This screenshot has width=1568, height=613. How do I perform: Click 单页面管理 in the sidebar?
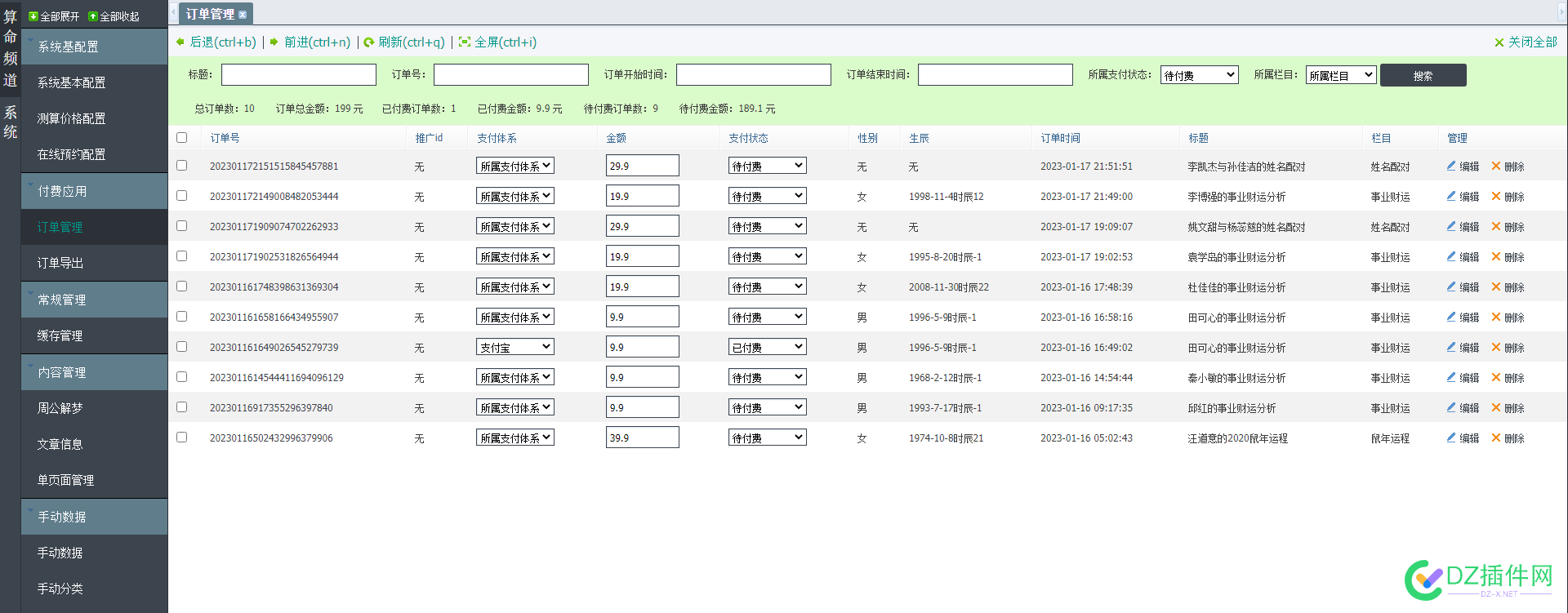(x=65, y=480)
